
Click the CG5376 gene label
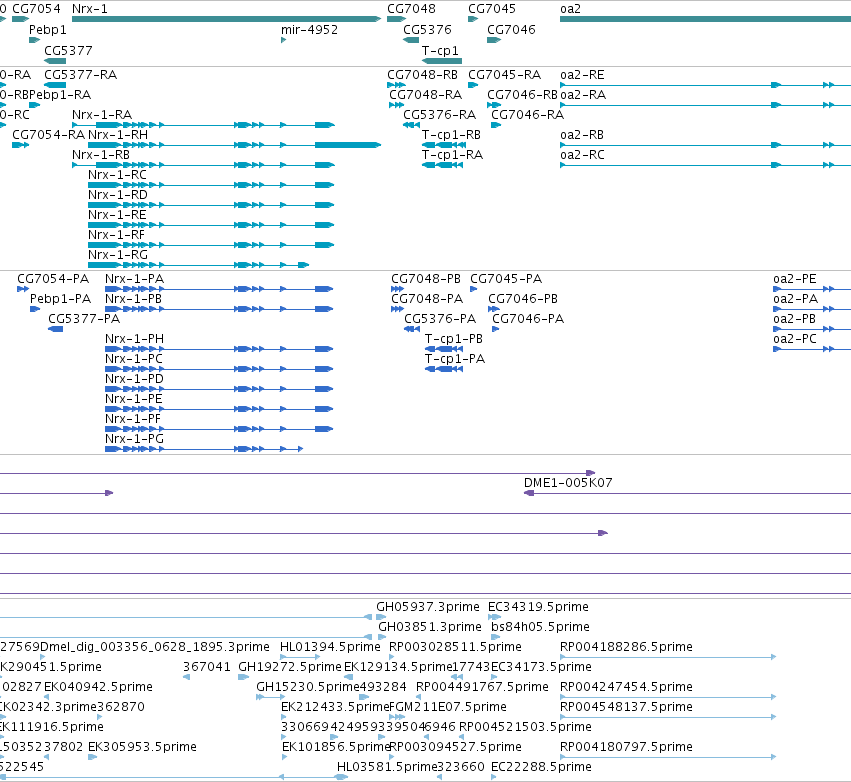click(x=427, y=29)
